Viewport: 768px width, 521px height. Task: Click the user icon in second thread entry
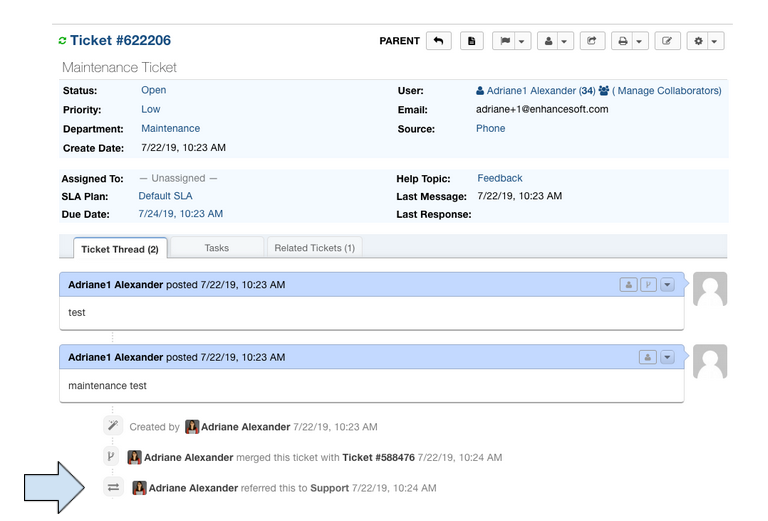point(647,357)
